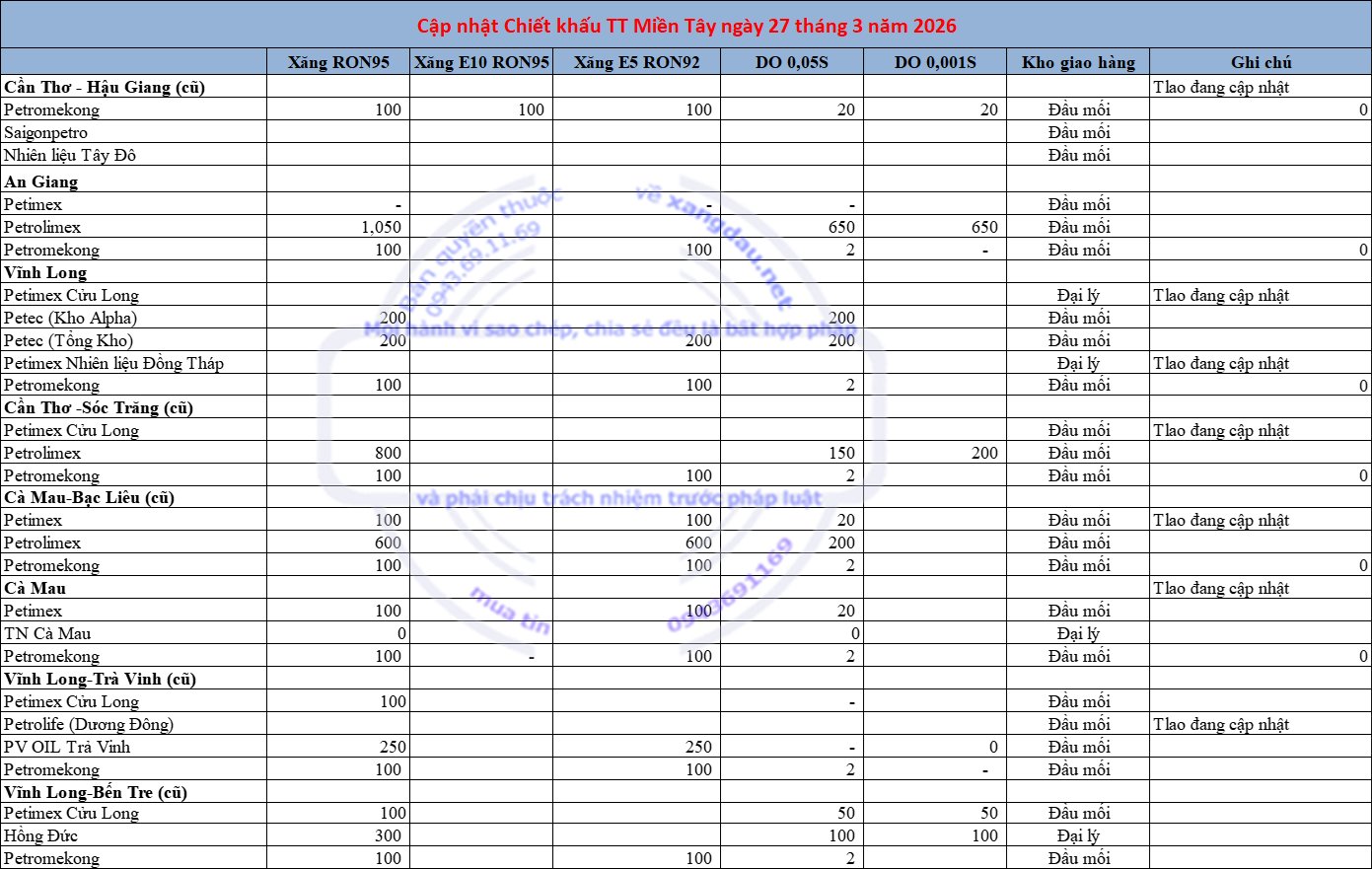Select the Petec (Tổng Kho) cell

coord(68,340)
